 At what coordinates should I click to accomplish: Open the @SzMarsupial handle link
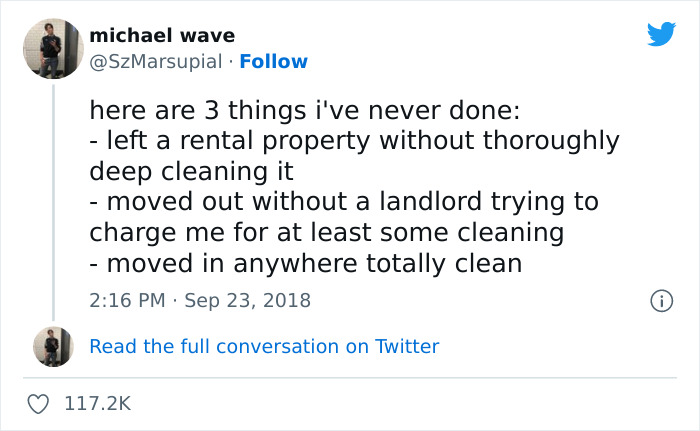pyautogui.click(x=156, y=62)
